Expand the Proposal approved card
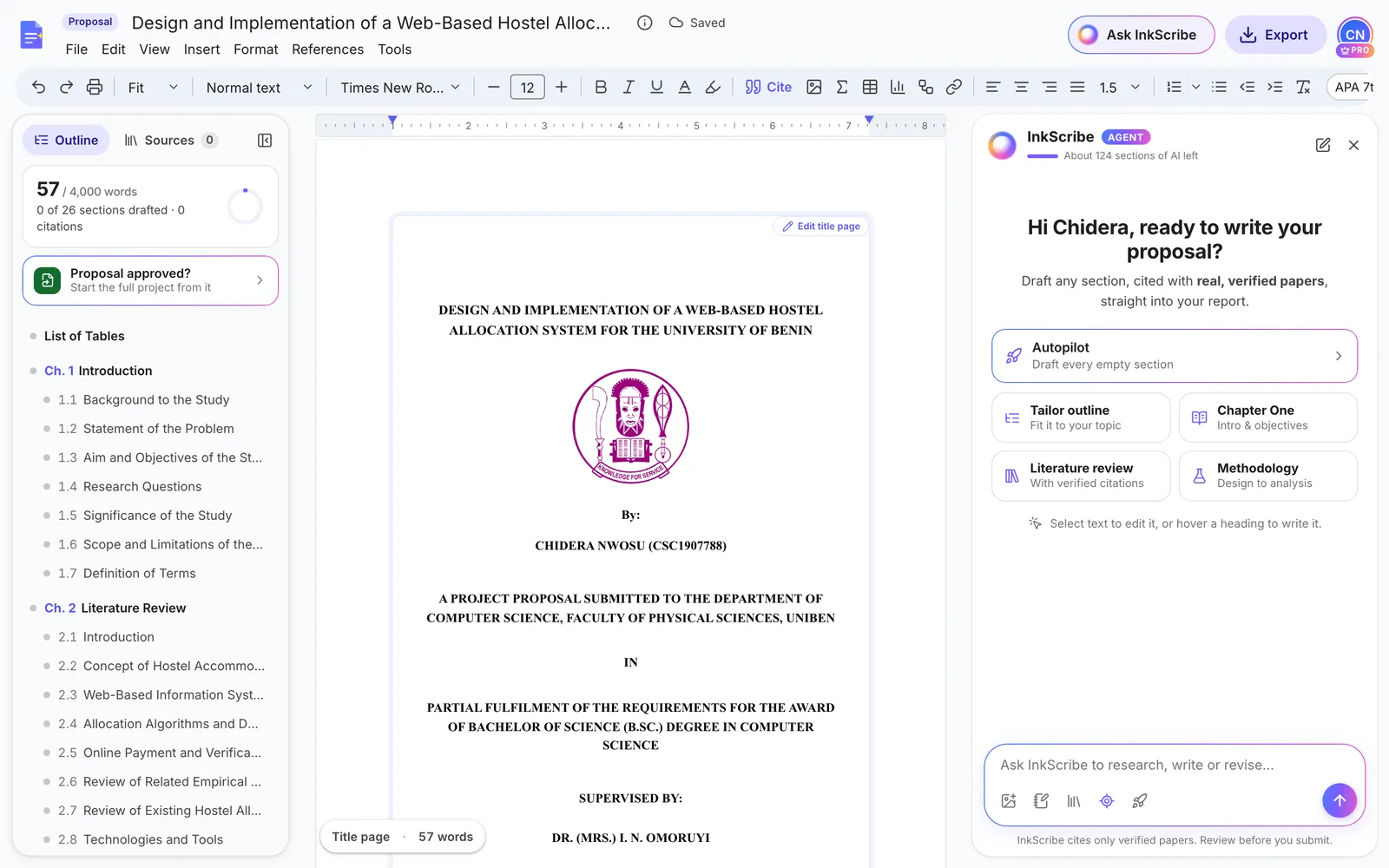1389x868 pixels. [x=150, y=280]
